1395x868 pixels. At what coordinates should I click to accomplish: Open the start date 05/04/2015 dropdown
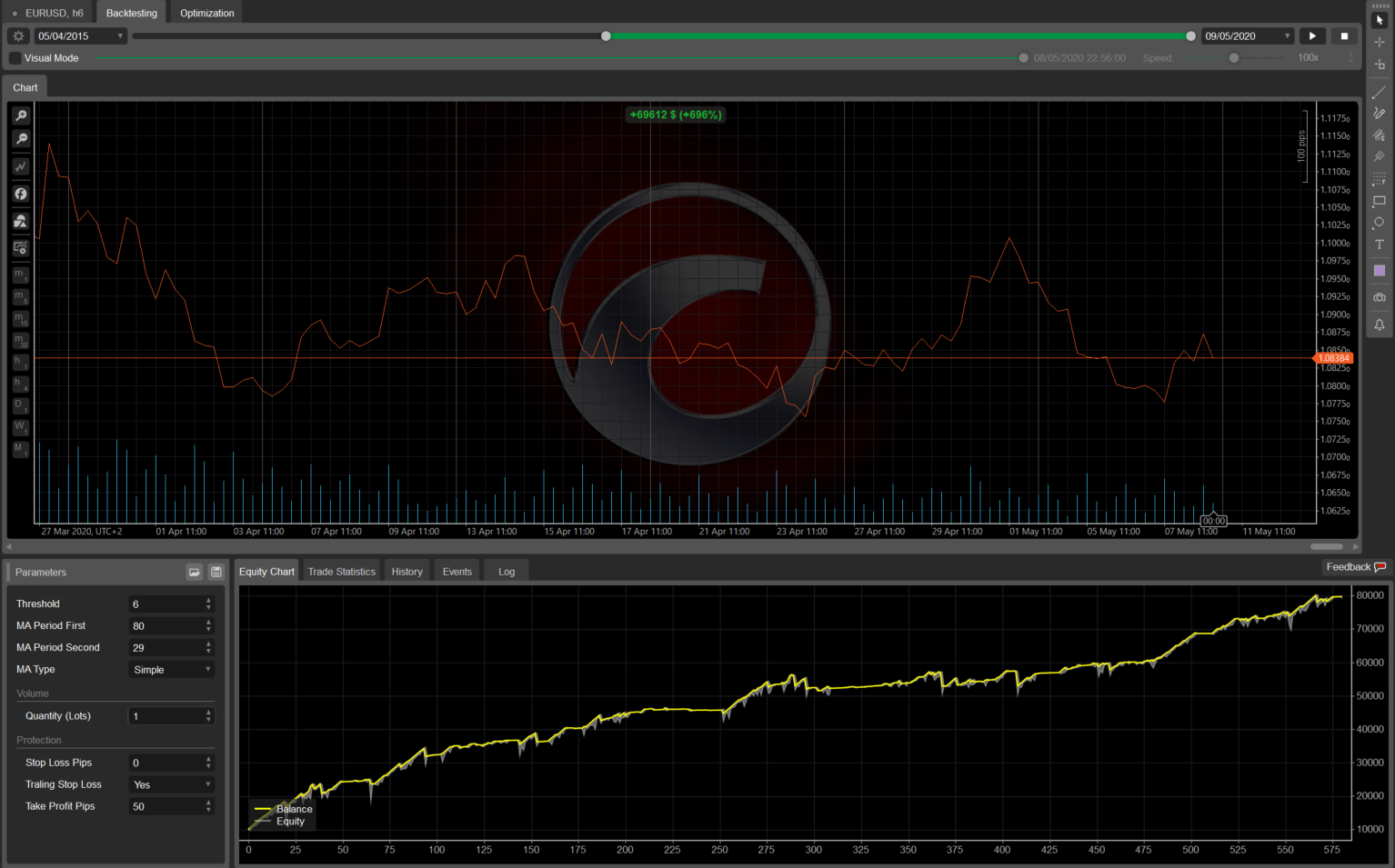tap(81, 36)
